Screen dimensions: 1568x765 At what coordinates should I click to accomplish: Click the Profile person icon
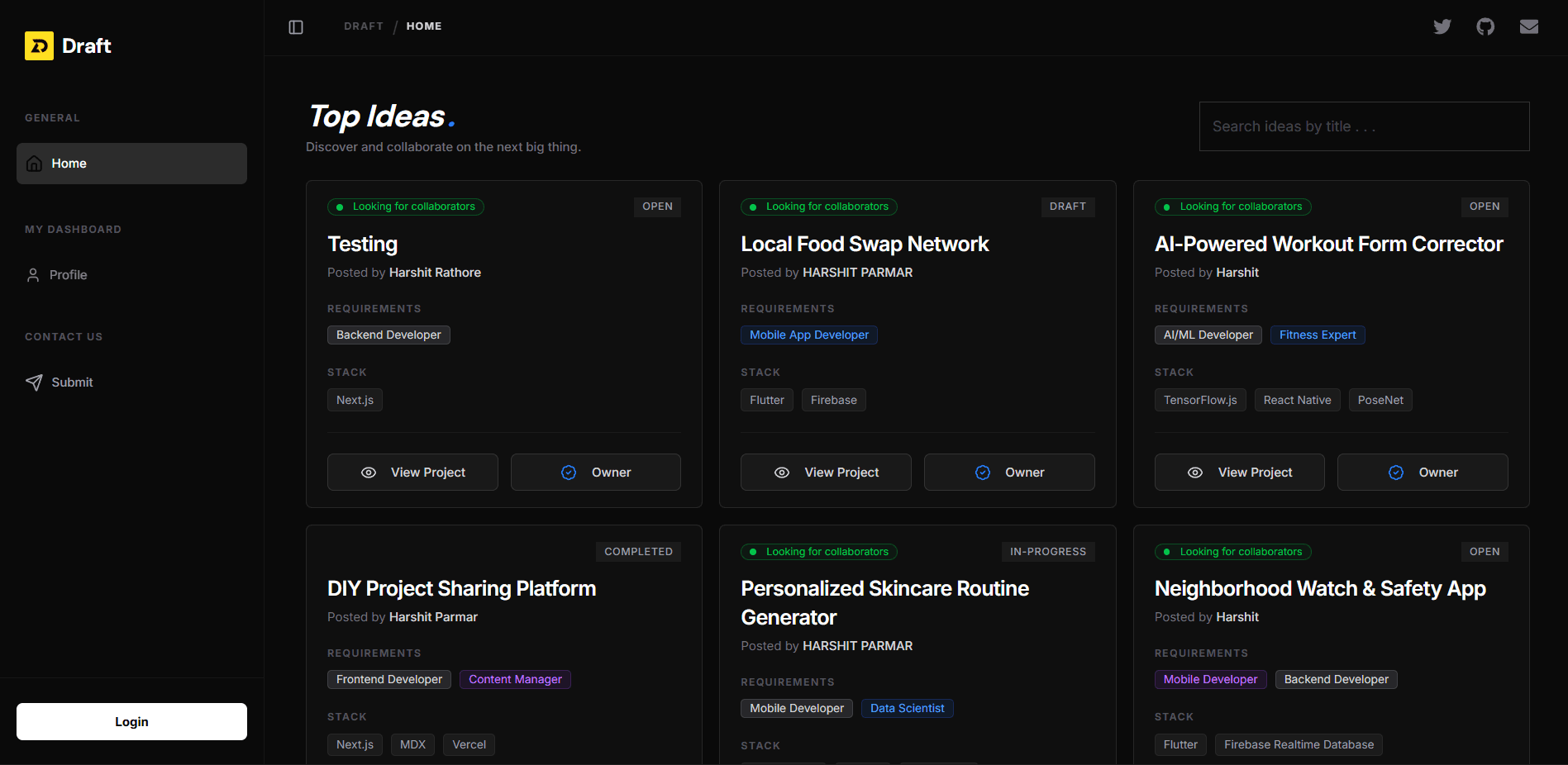[x=33, y=275]
